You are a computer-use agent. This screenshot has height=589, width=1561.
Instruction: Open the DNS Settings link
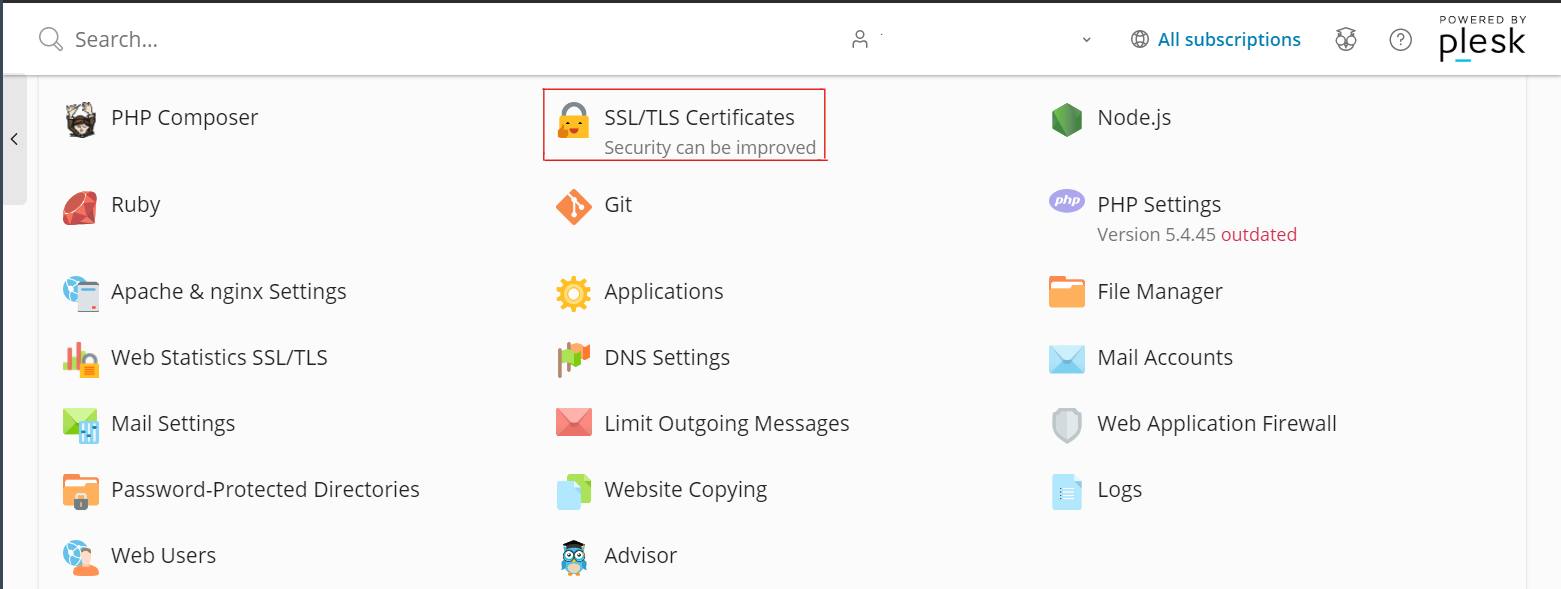[x=667, y=358]
